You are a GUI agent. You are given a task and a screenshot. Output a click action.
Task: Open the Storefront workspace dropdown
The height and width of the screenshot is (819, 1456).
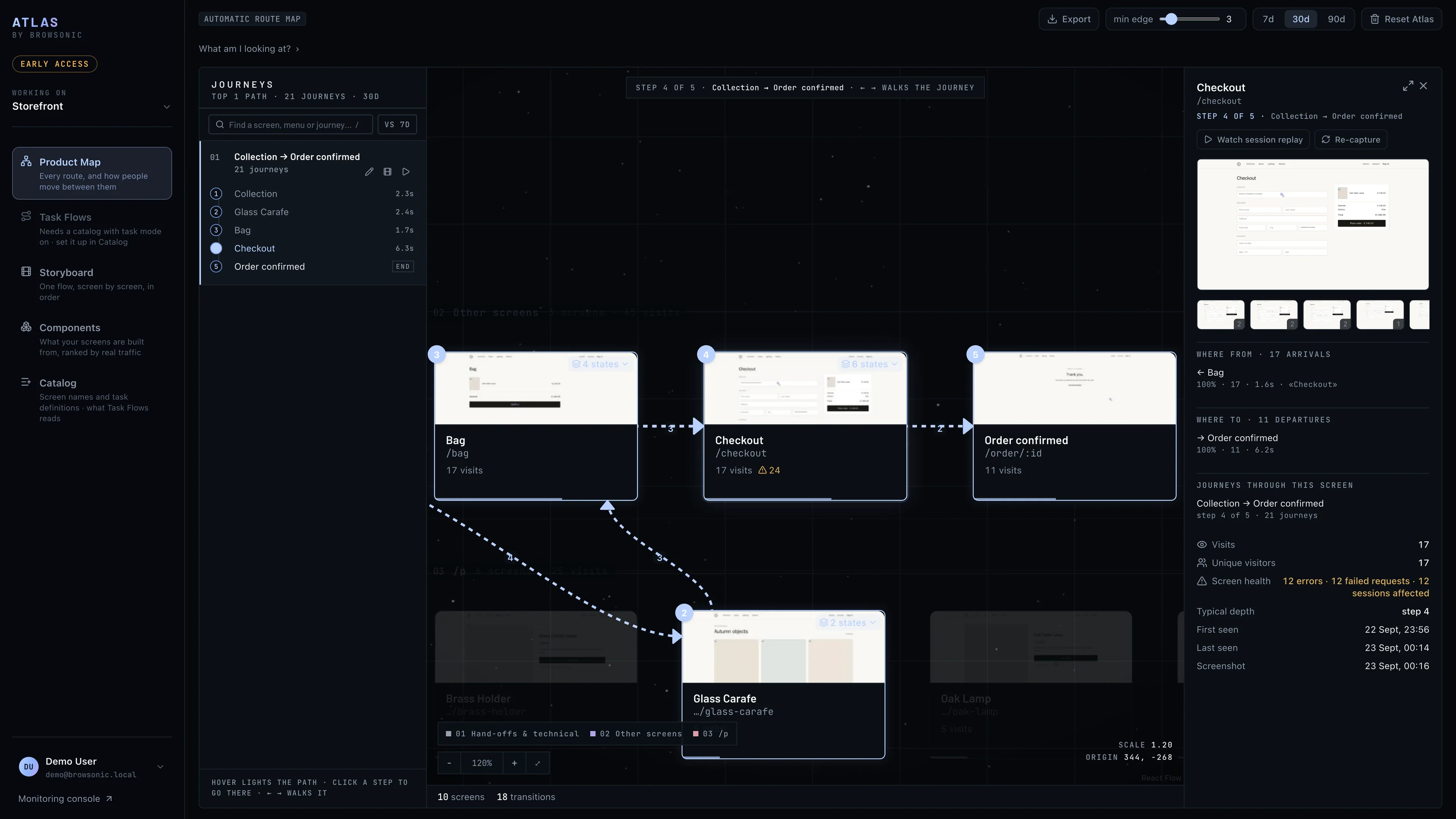pyautogui.click(x=91, y=106)
